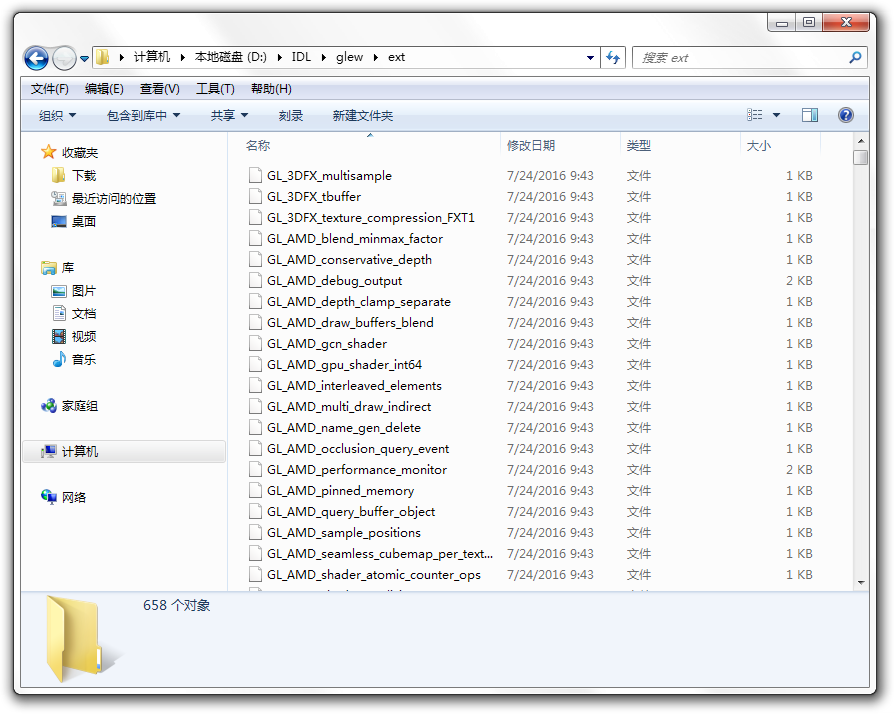Click the refresh button beside address bar
This screenshot has height=714, width=895.
(613, 58)
